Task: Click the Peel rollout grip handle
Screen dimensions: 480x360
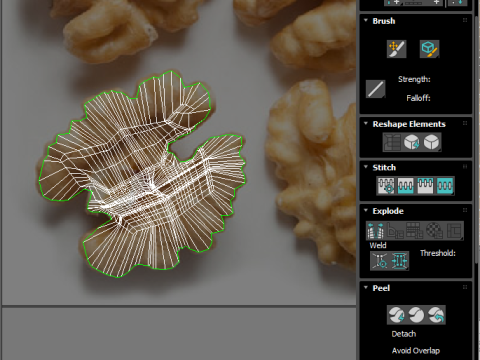Action: [x=465, y=287]
